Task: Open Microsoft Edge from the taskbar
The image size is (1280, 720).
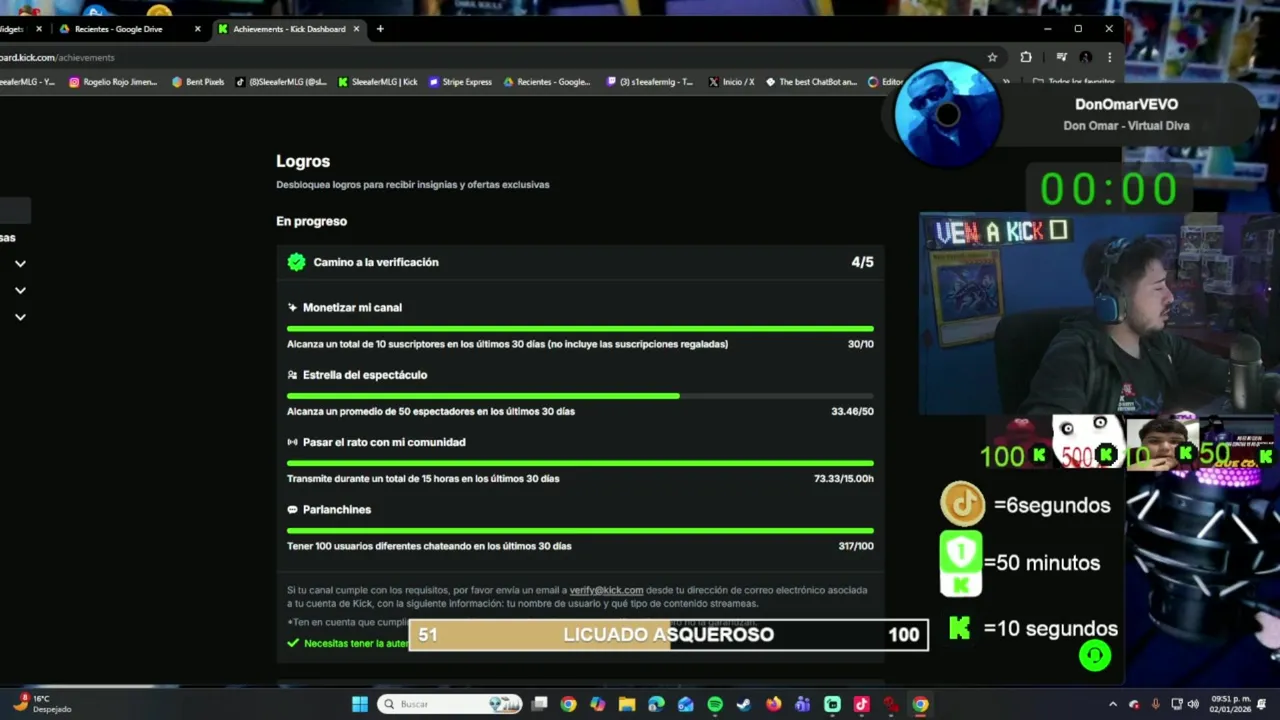Action: point(656,704)
